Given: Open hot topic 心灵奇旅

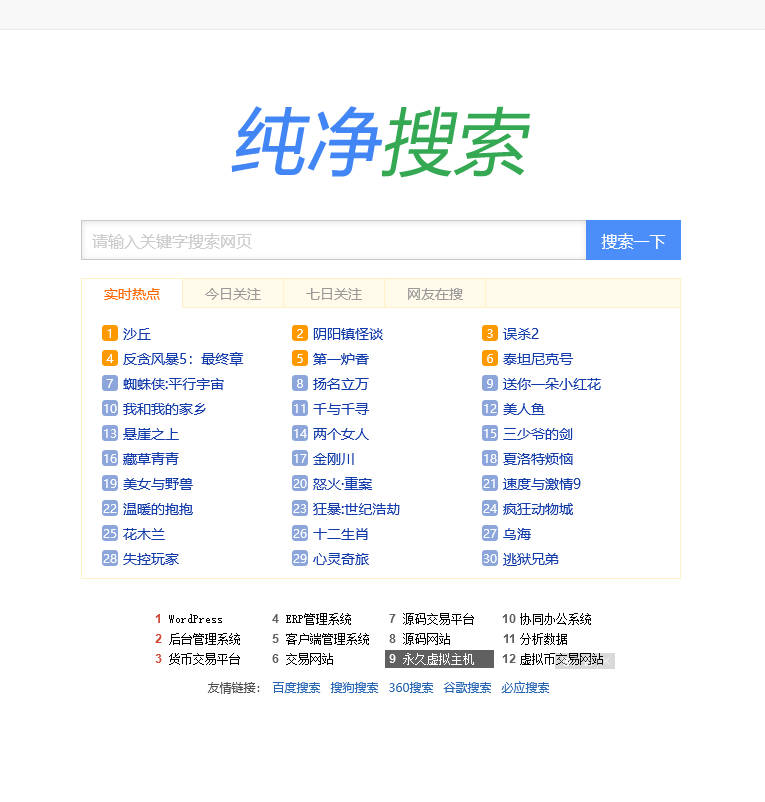Looking at the screenshot, I should point(341,559).
